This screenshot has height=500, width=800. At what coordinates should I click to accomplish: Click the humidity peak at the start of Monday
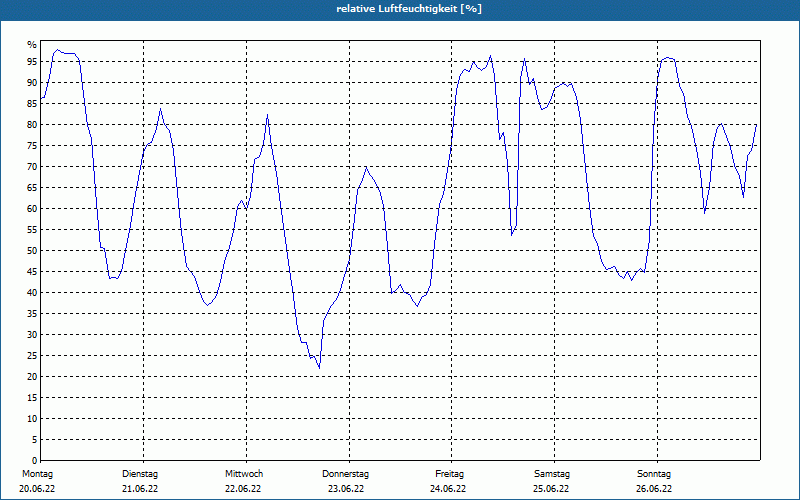tap(57, 50)
